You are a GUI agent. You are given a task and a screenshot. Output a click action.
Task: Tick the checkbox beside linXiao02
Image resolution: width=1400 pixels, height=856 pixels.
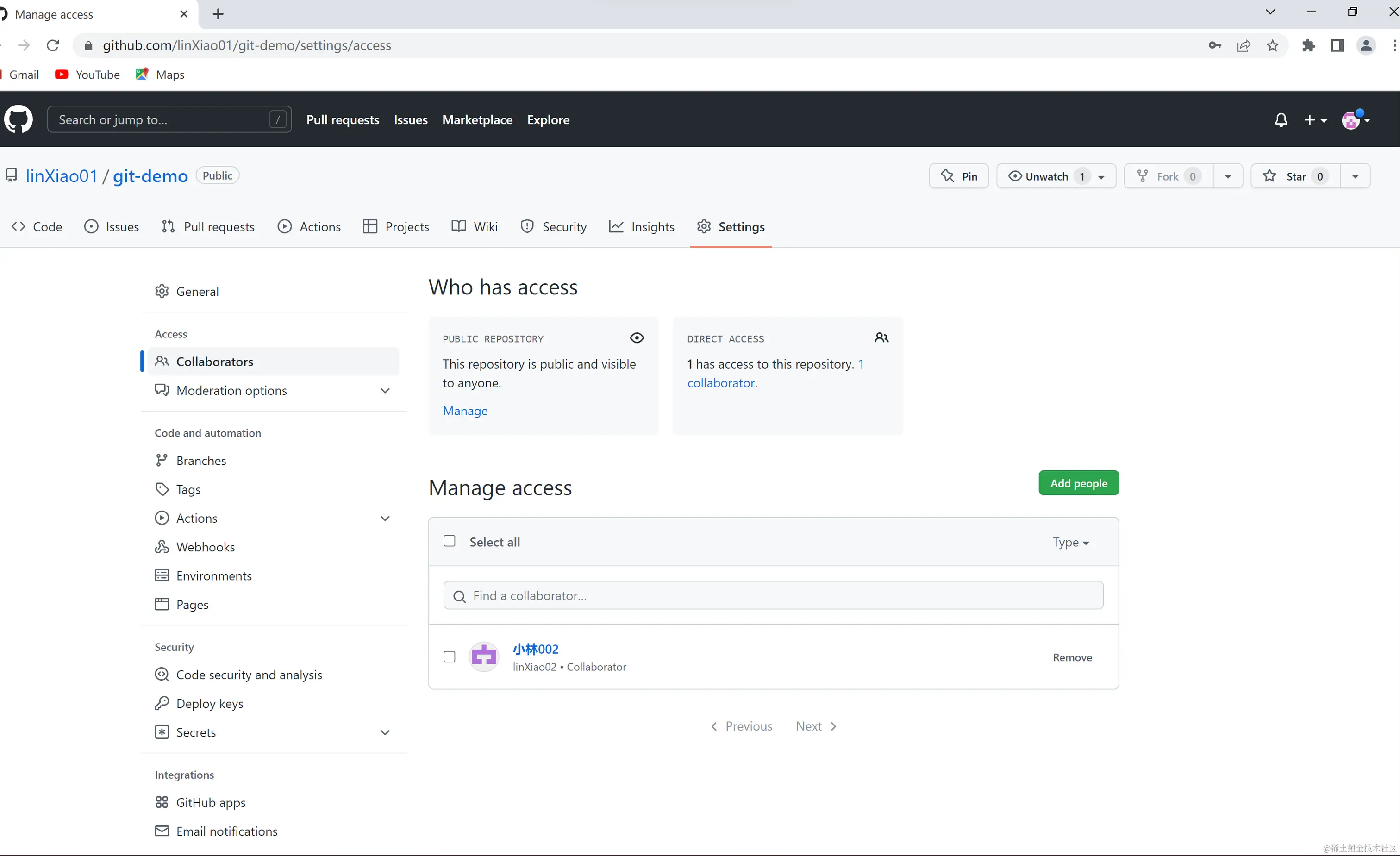pyautogui.click(x=450, y=657)
